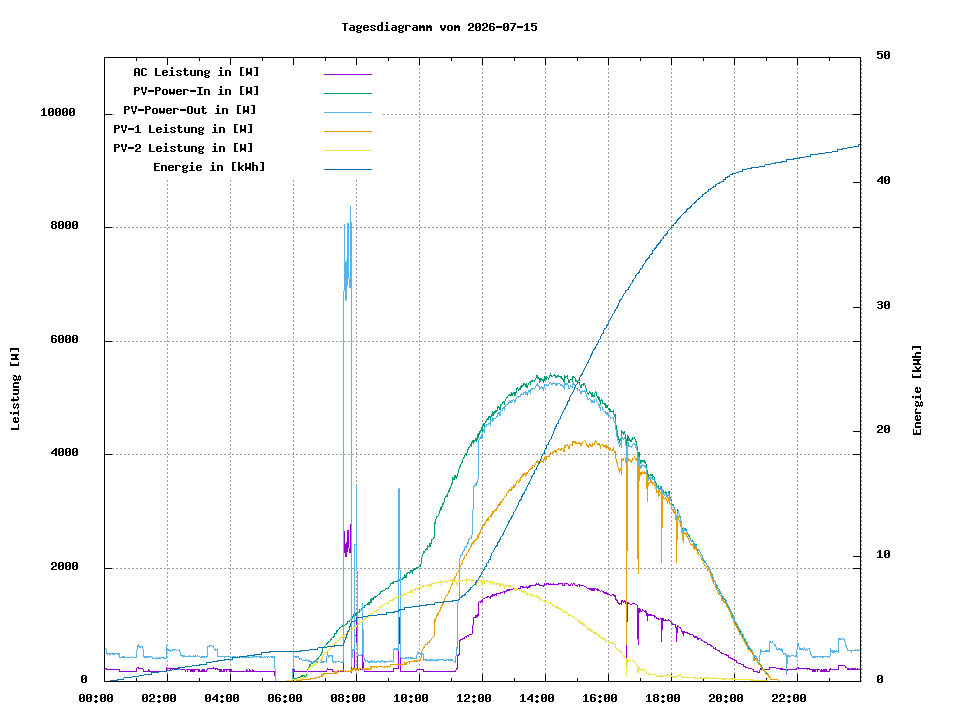The height and width of the screenshot is (720, 960).
Task: Click left axis value 6000
Action: point(64,339)
